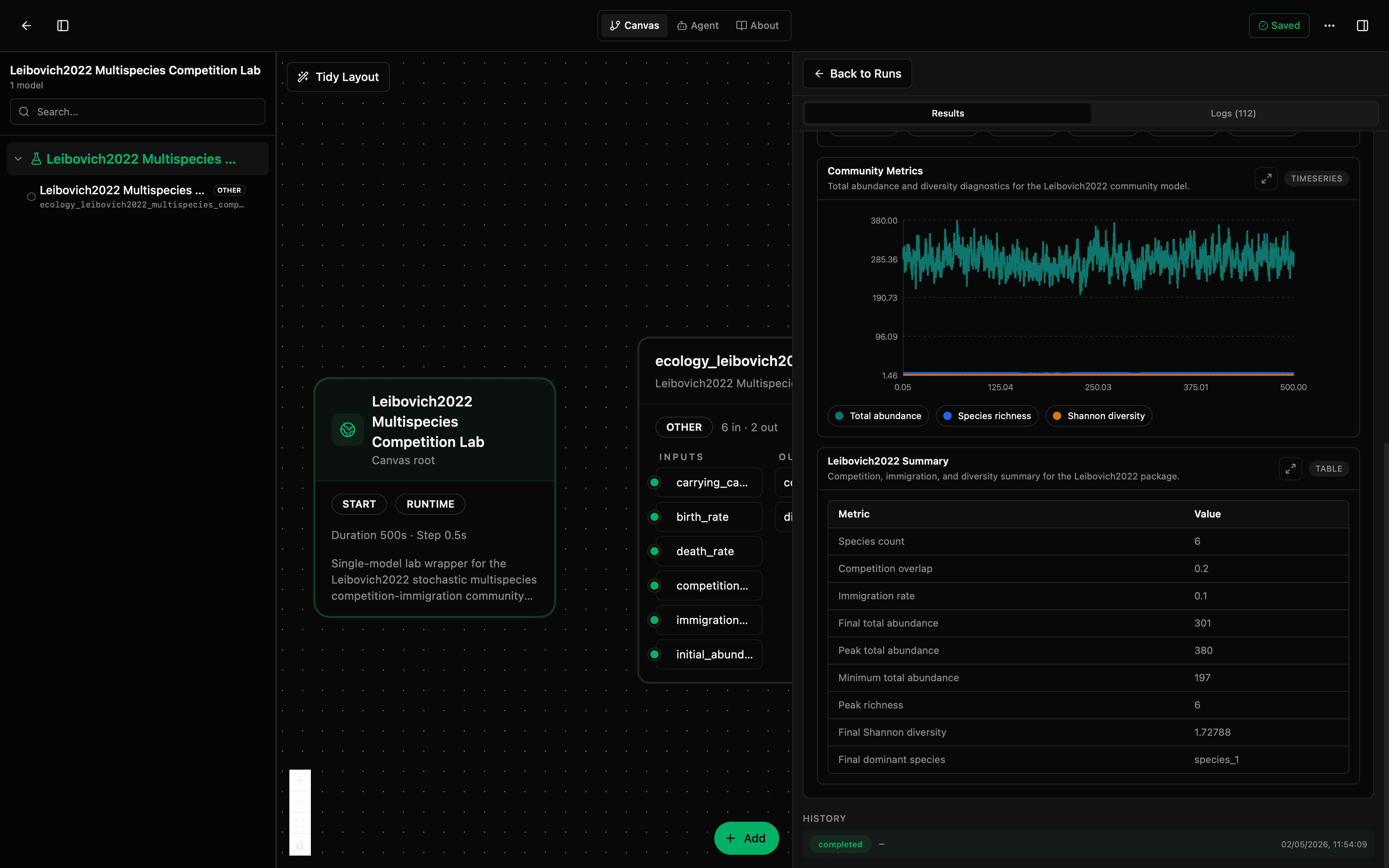The width and height of the screenshot is (1389, 868).
Task: Click the OTHER badge on the model node
Action: (684, 427)
